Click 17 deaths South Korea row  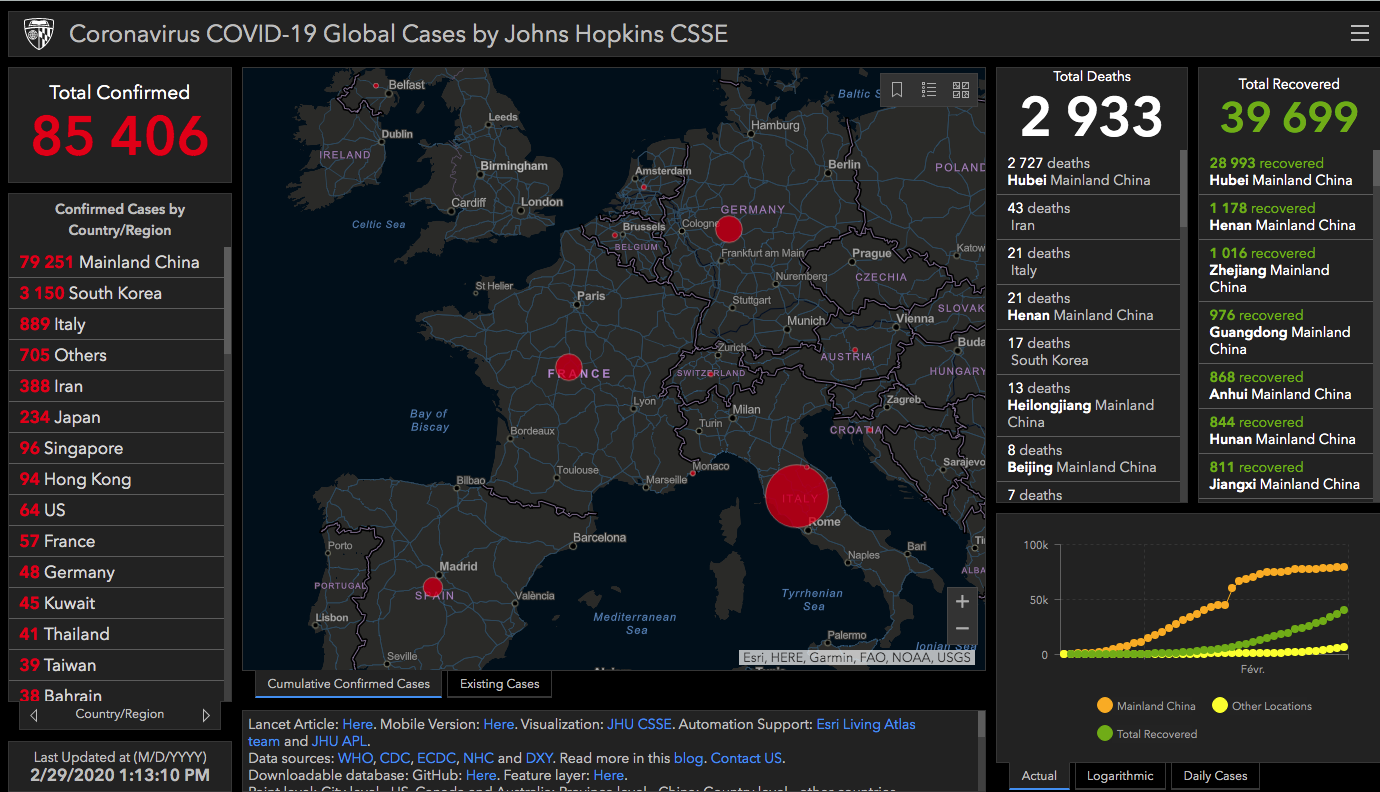click(x=1088, y=352)
